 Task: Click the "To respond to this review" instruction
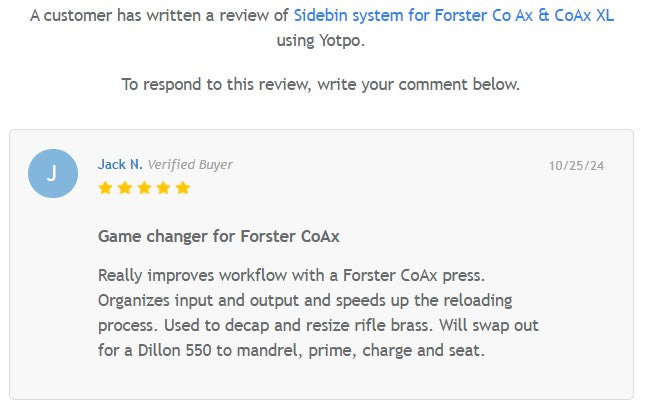coord(320,84)
